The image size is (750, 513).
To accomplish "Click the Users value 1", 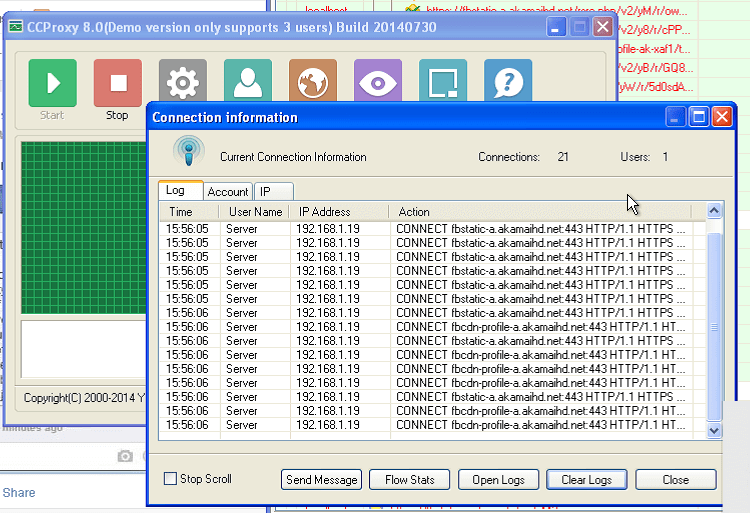I will click(x=665, y=157).
